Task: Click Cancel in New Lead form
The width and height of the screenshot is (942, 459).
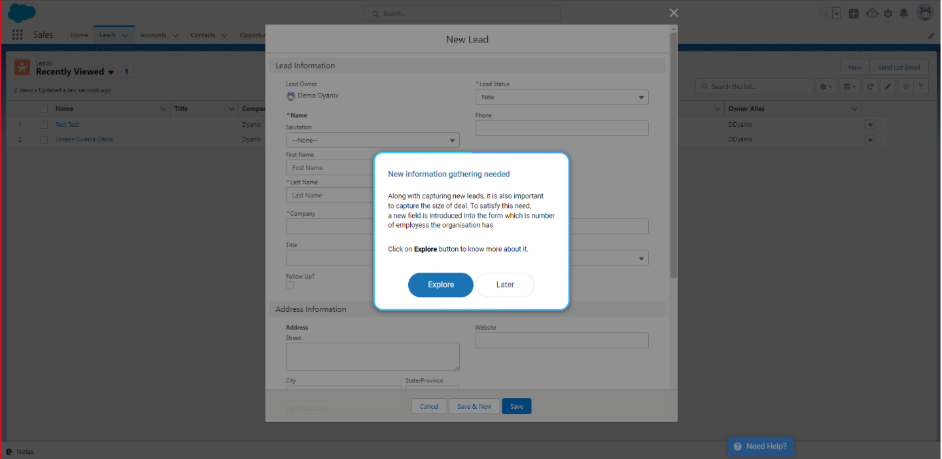Action: pyautogui.click(x=429, y=406)
